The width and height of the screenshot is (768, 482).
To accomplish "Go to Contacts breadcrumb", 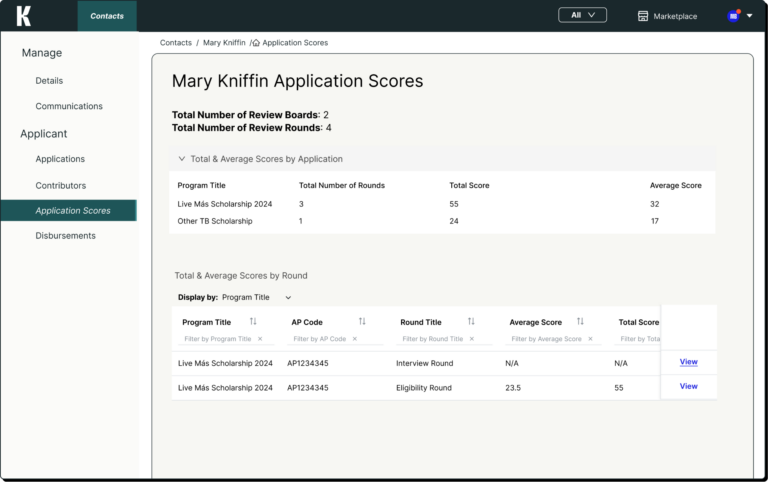I will tap(176, 43).
